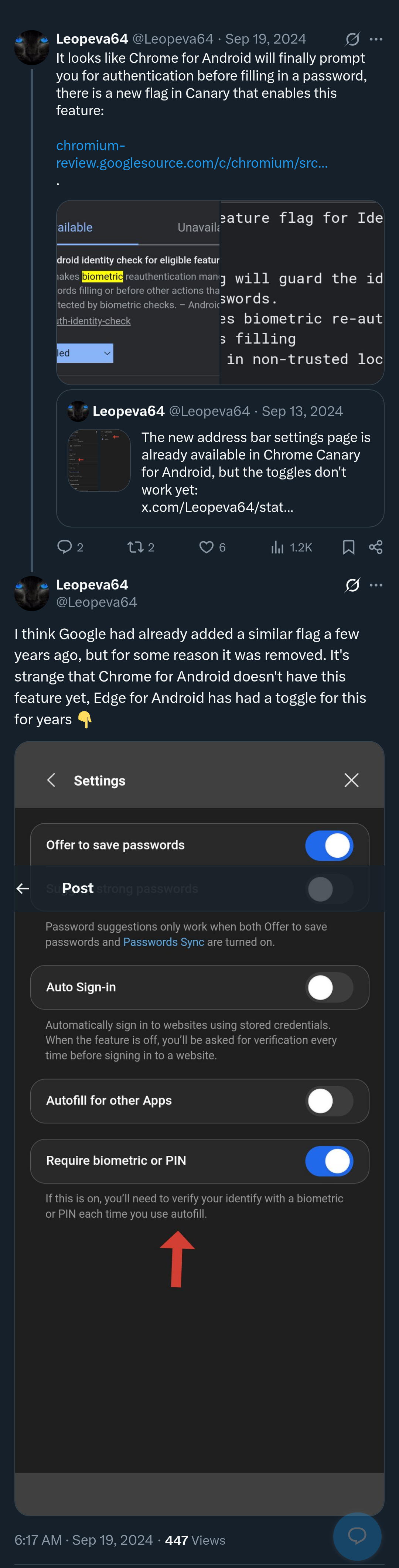This screenshot has height=1568, width=399.
Task: Click the reply icon with 2 replies
Action: click(x=65, y=547)
